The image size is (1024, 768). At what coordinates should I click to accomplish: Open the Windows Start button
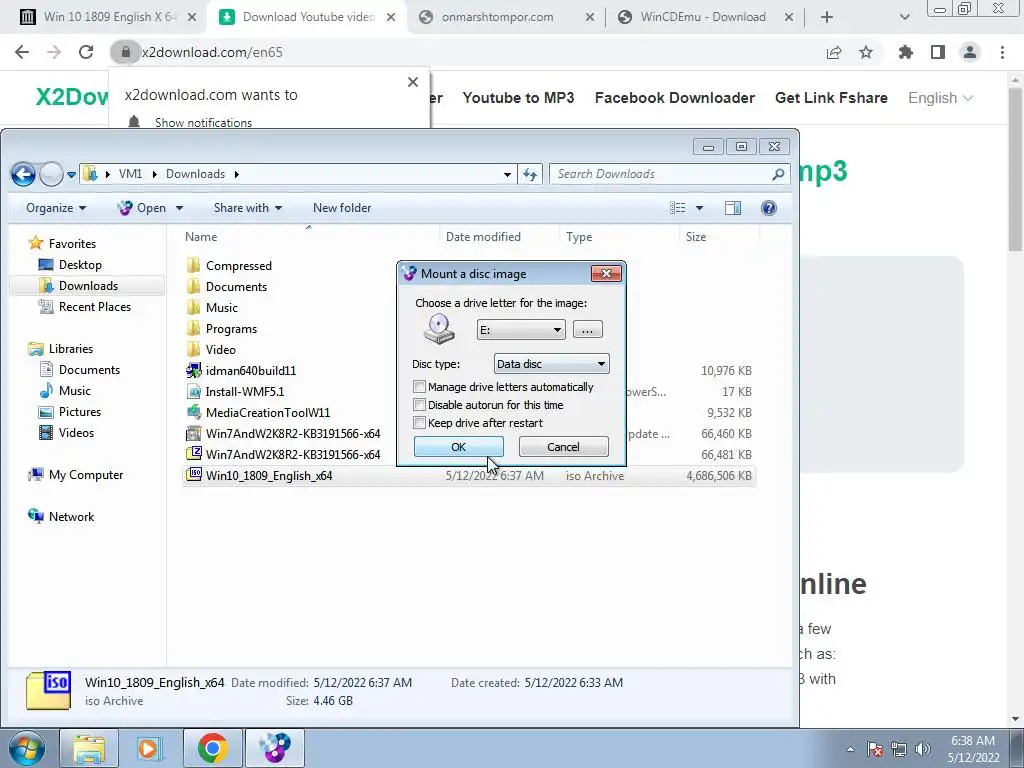click(x=26, y=748)
